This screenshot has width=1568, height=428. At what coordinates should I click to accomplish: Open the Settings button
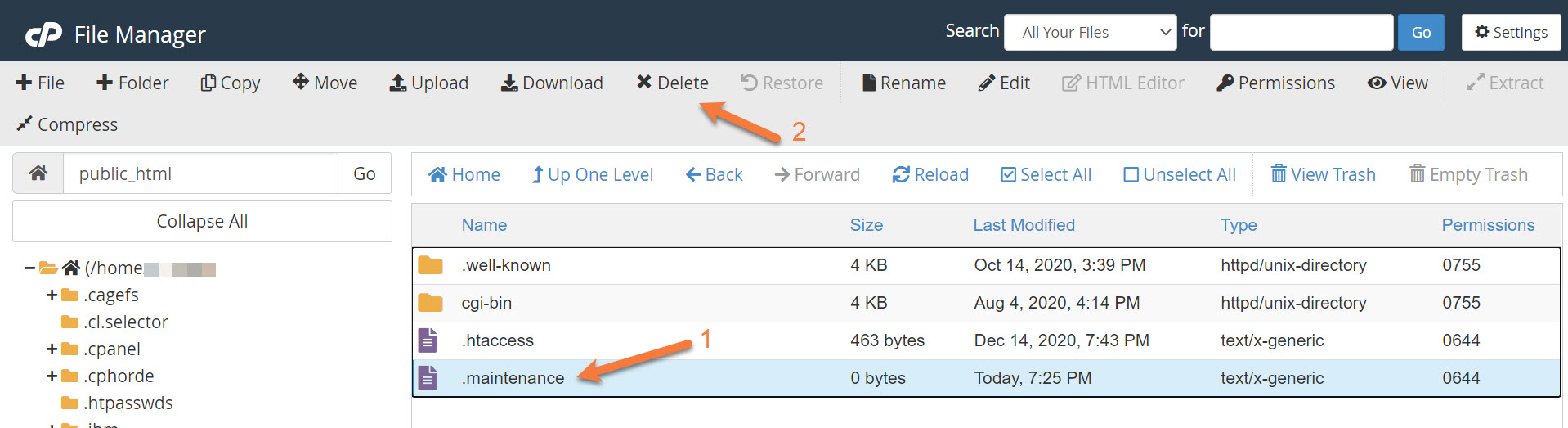[x=1511, y=33]
